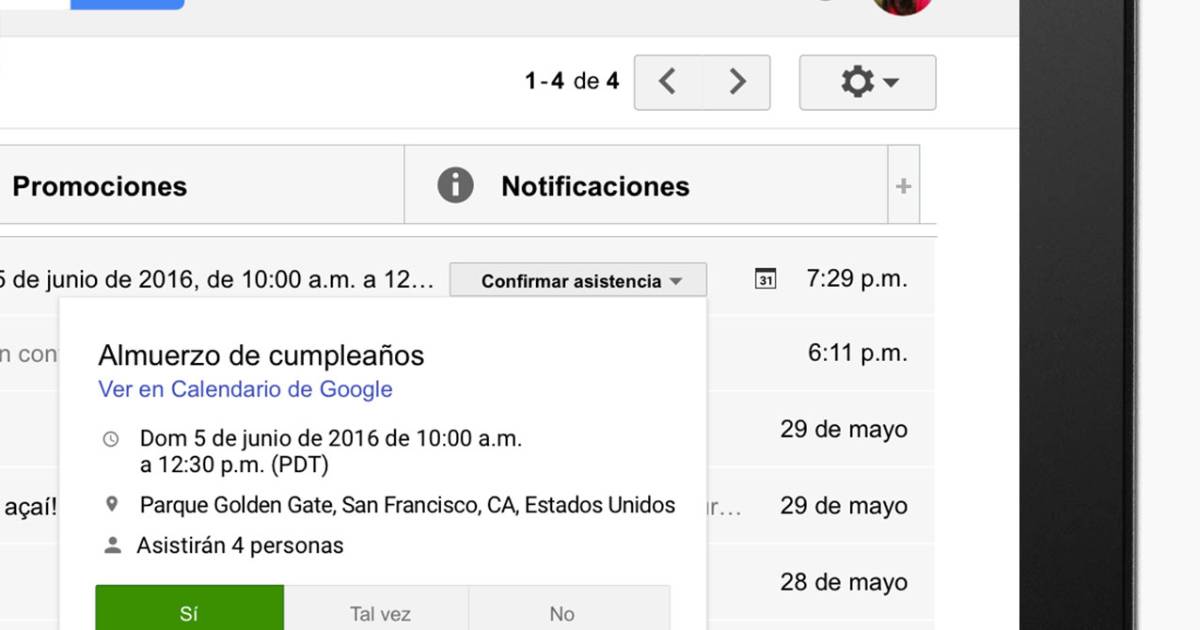Click the Parque Golden Gate location text
The height and width of the screenshot is (630, 1200).
pos(407,505)
